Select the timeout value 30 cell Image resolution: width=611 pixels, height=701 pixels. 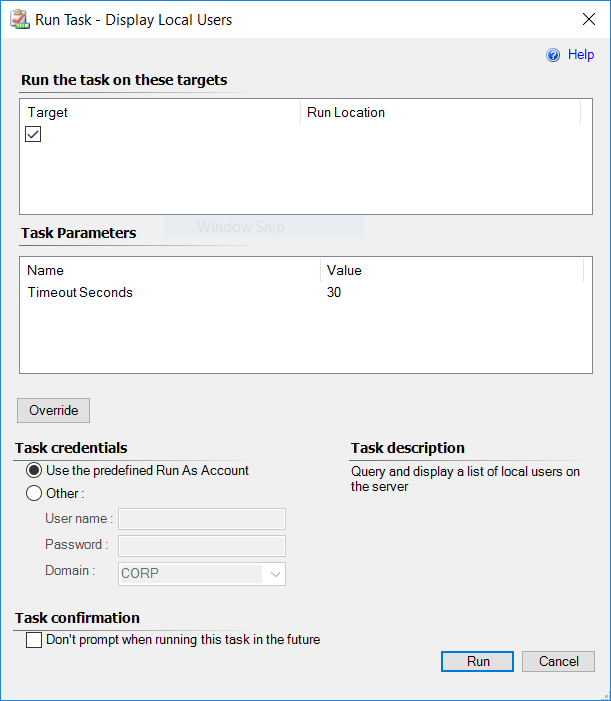pos(334,292)
